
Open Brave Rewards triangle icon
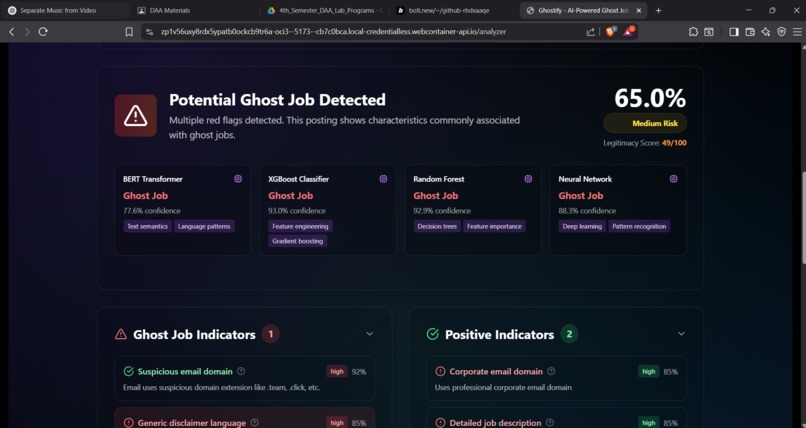(x=629, y=31)
